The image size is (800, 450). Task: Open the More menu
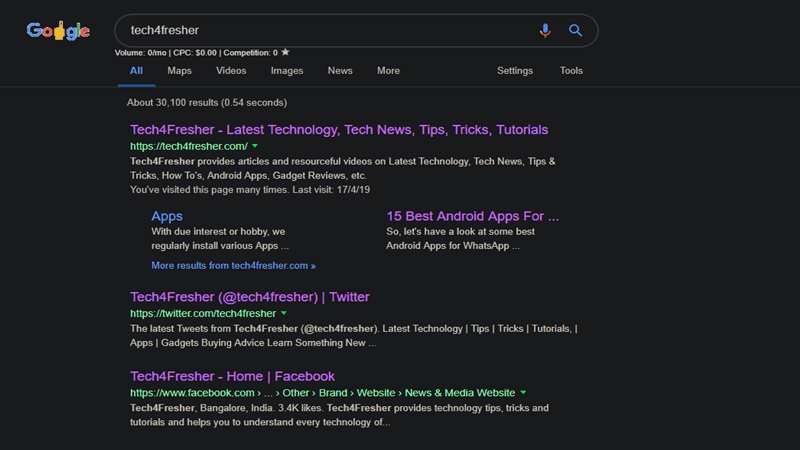388,71
